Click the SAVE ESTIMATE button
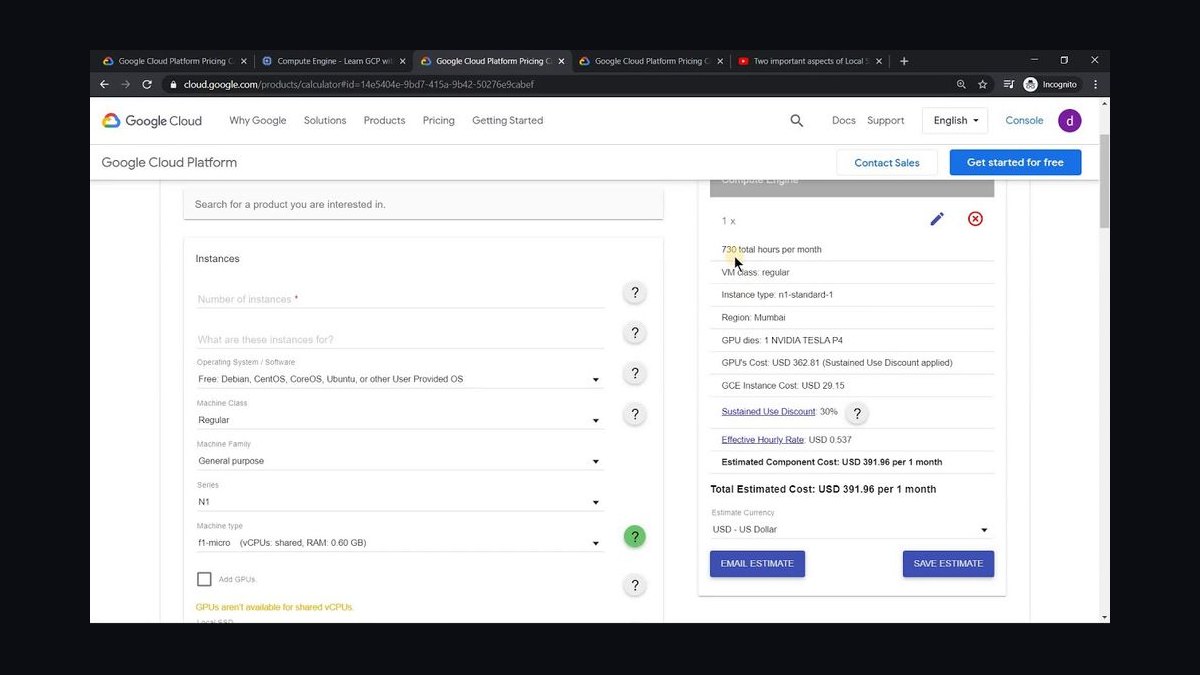 pyautogui.click(x=948, y=564)
